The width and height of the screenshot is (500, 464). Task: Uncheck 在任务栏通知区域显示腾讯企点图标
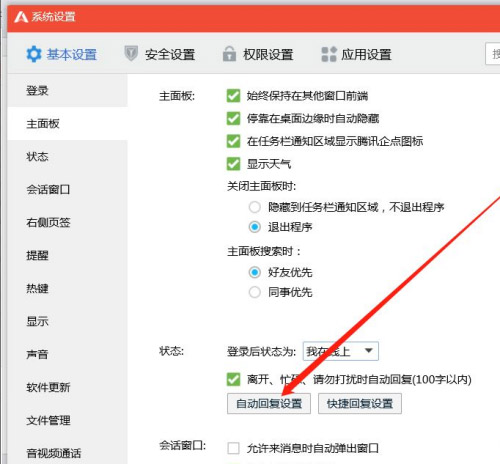click(x=233, y=141)
